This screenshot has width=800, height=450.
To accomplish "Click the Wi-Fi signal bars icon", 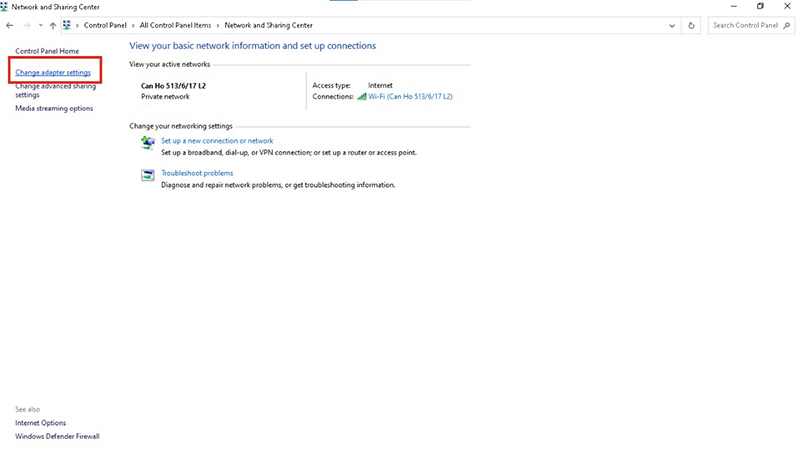I will coord(362,97).
